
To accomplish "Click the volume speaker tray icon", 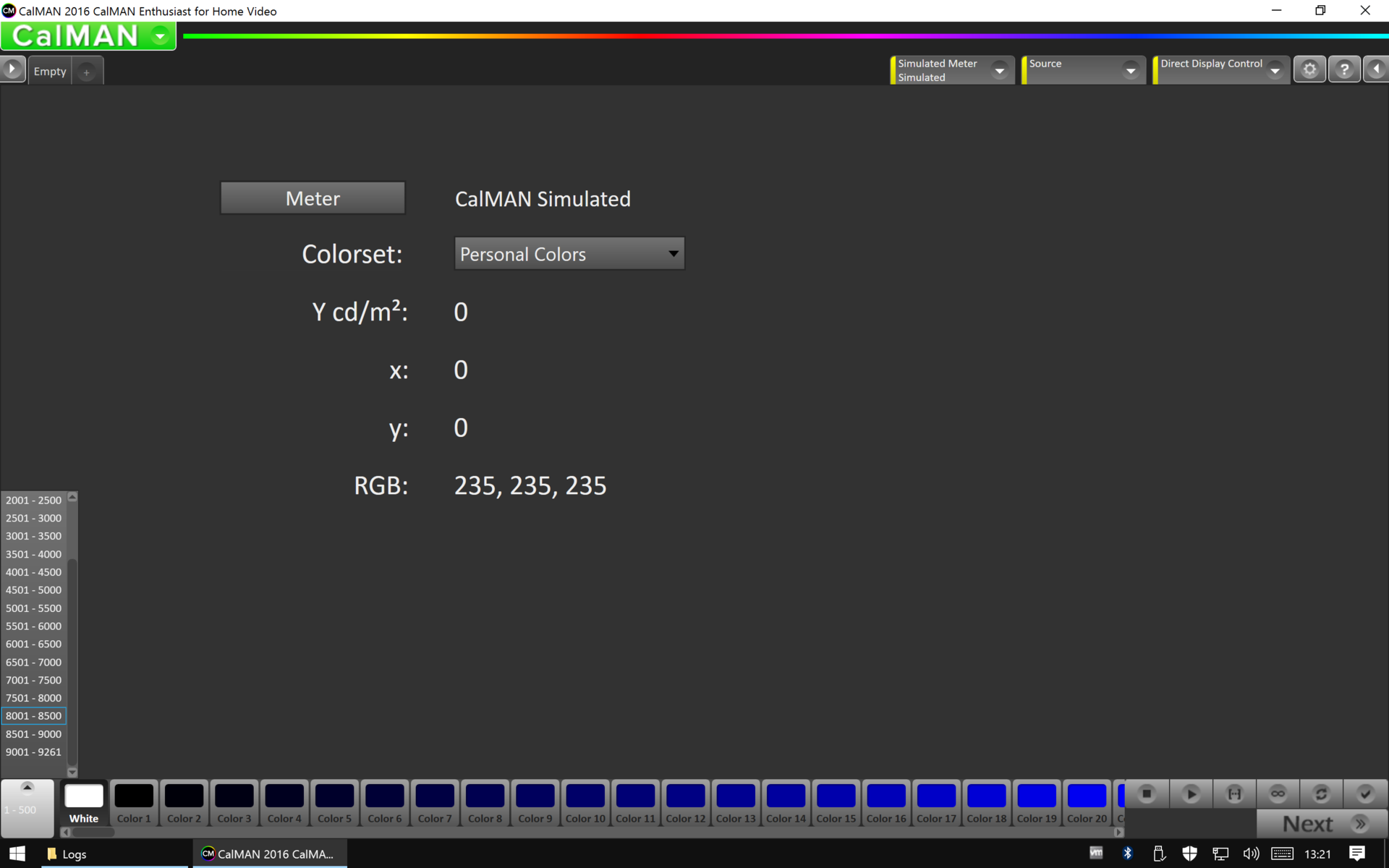I will 1251,854.
